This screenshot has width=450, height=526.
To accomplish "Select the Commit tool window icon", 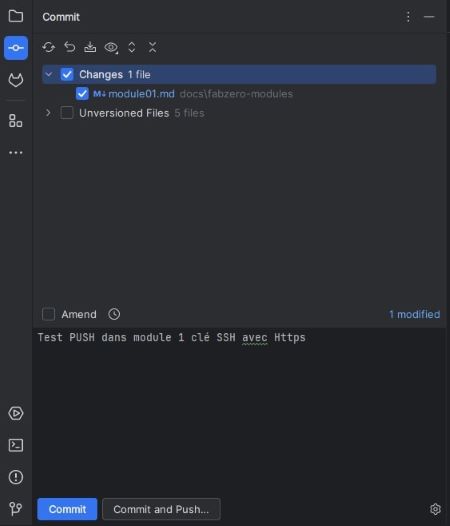I will click(16, 48).
